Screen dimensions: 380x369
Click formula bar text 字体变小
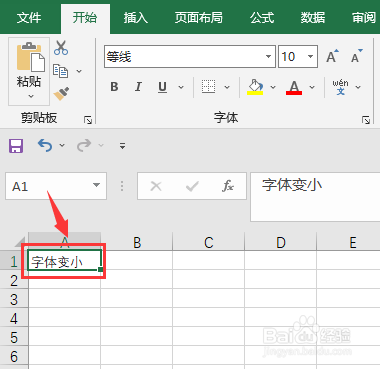pyautogui.click(x=292, y=185)
